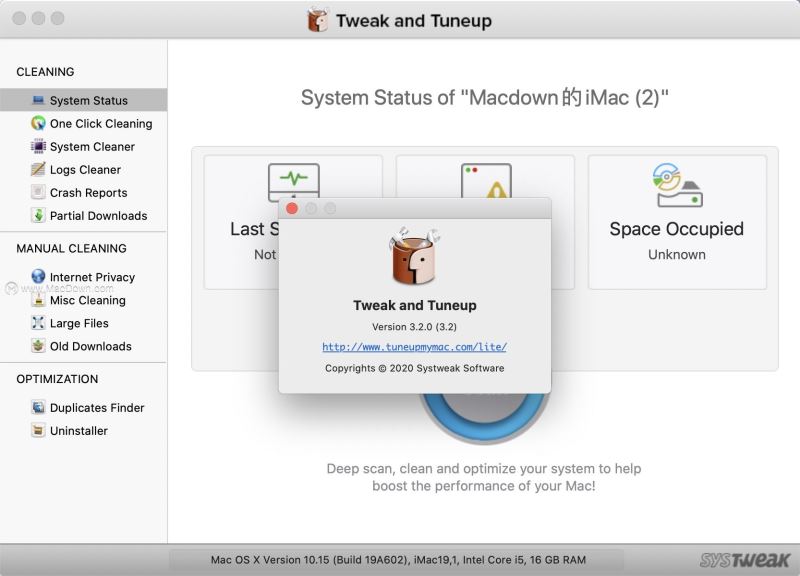Close the About dialog with red button
Image resolution: width=800 pixels, height=576 pixels.
coord(292,208)
